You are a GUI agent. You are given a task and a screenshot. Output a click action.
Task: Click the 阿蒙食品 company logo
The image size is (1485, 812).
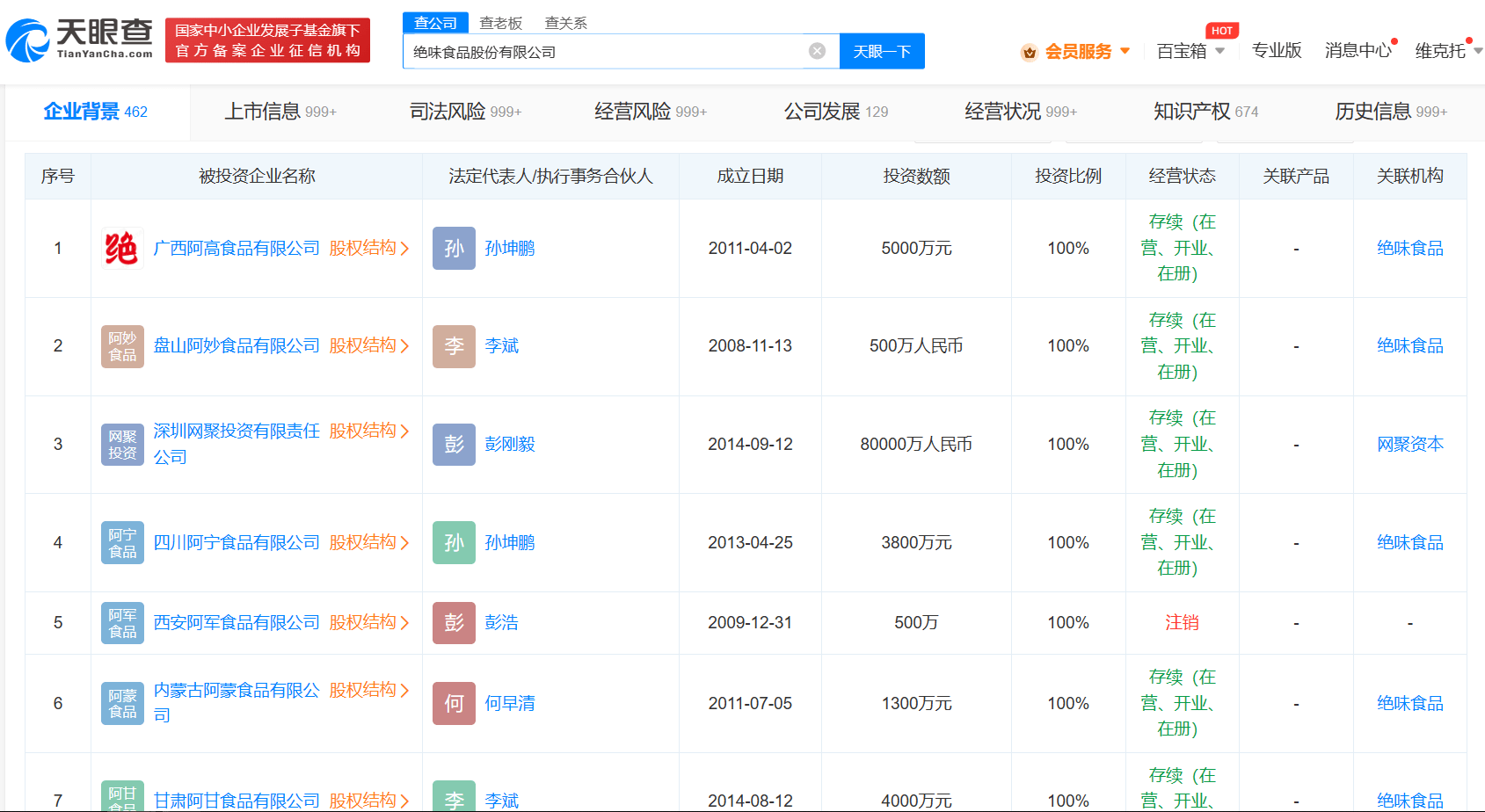(x=122, y=703)
